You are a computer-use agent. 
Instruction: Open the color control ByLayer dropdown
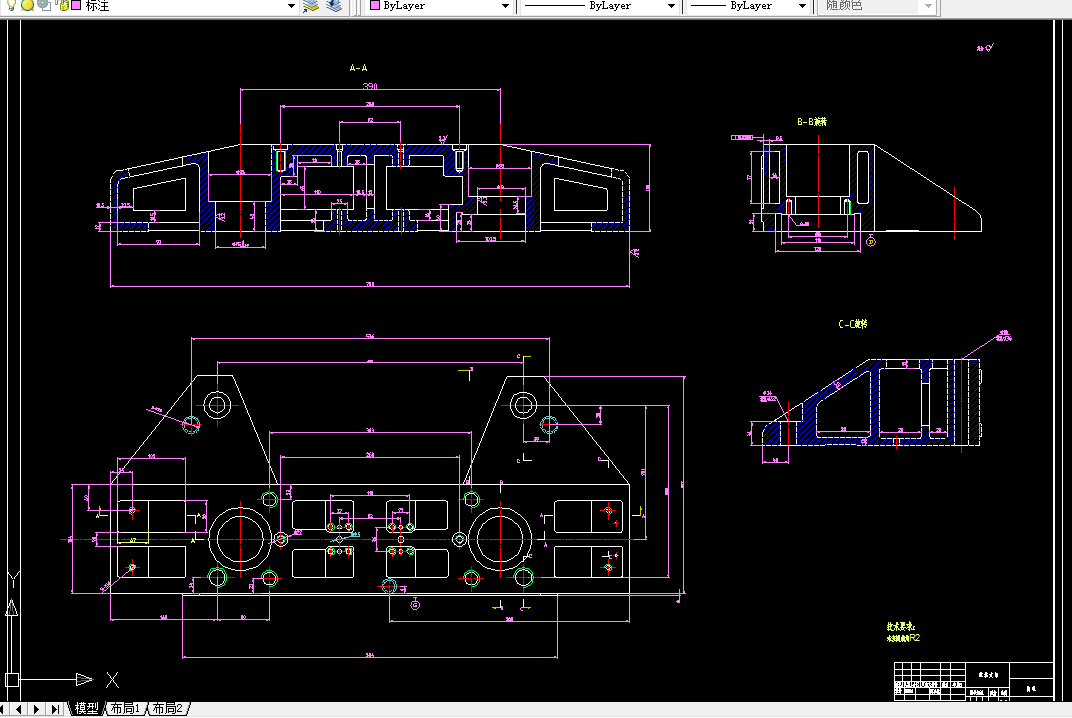(x=505, y=6)
